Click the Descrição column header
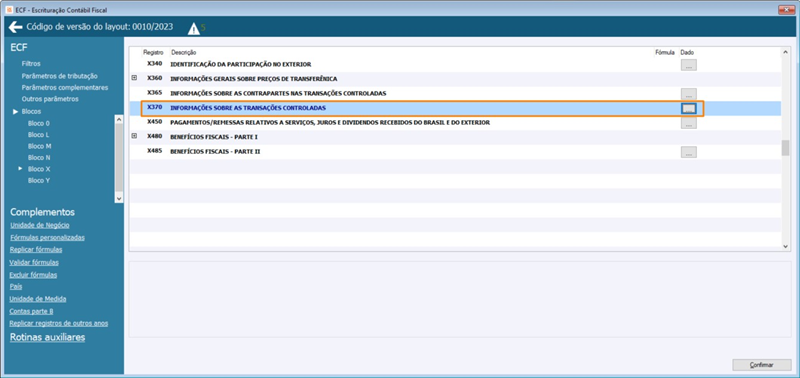 click(x=184, y=53)
